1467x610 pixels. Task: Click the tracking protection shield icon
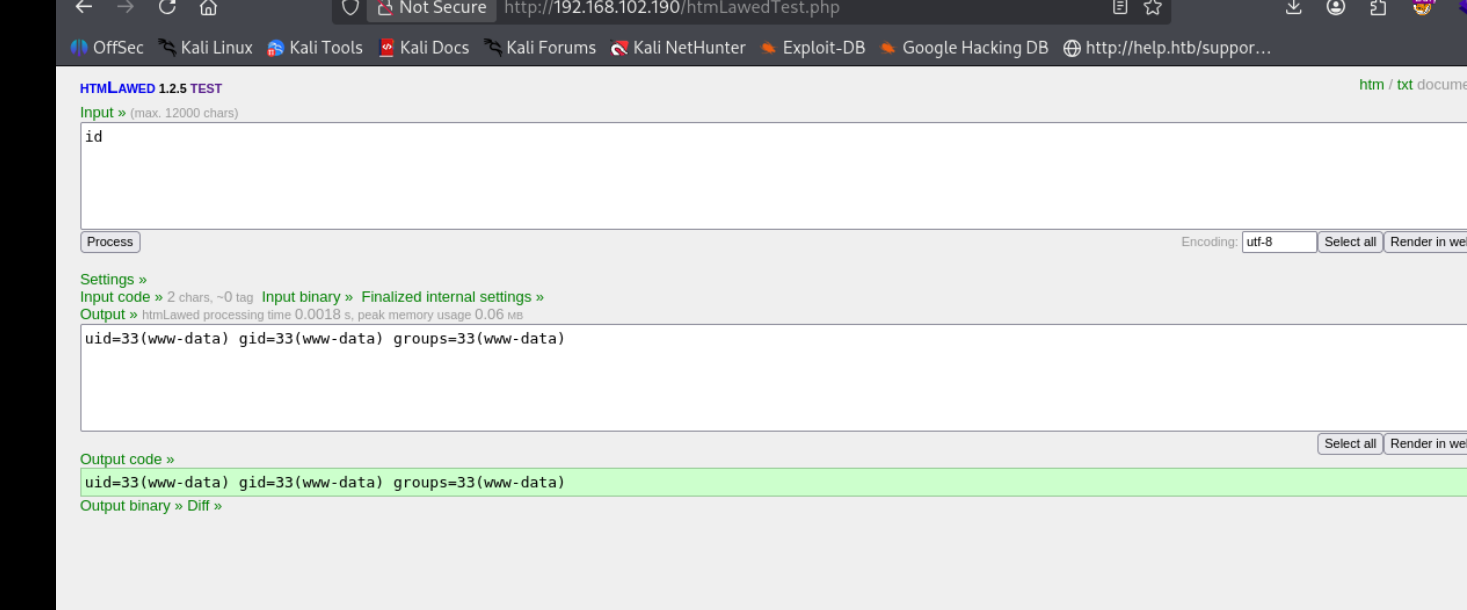pyautogui.click(x=350, y=8)
